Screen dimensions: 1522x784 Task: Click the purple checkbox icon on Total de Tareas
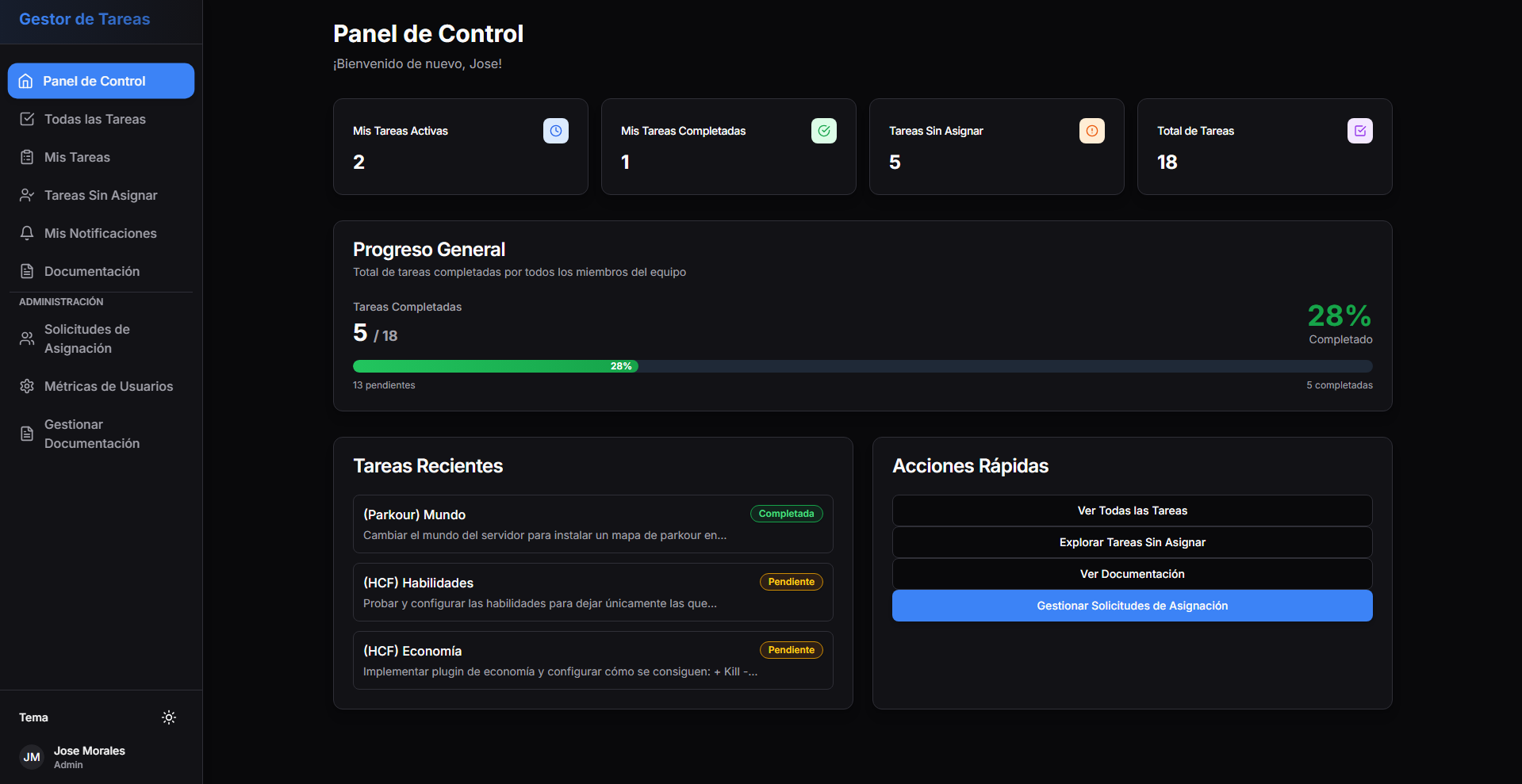tap(1359, 131)
